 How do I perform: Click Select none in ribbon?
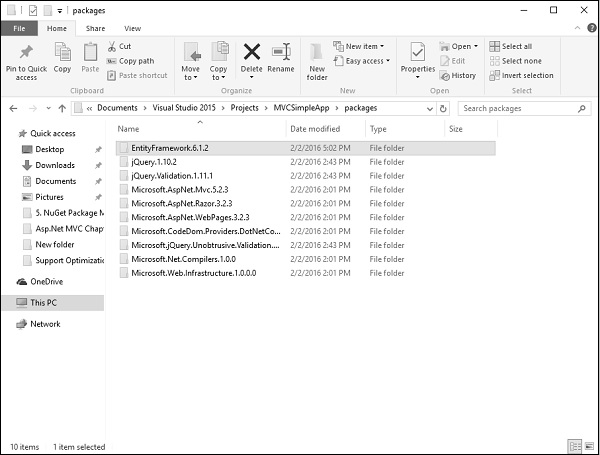point(515,61)
